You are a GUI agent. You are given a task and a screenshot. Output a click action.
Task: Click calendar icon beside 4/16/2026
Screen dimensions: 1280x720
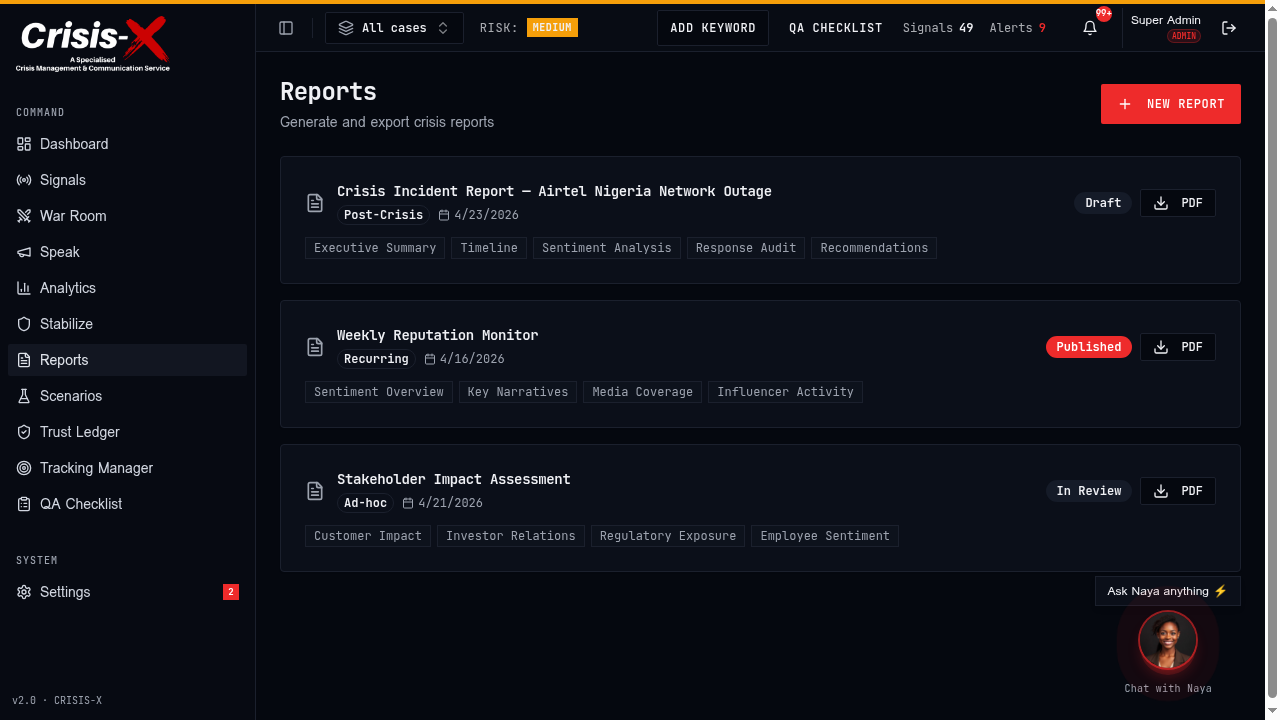tap(430, 359)
